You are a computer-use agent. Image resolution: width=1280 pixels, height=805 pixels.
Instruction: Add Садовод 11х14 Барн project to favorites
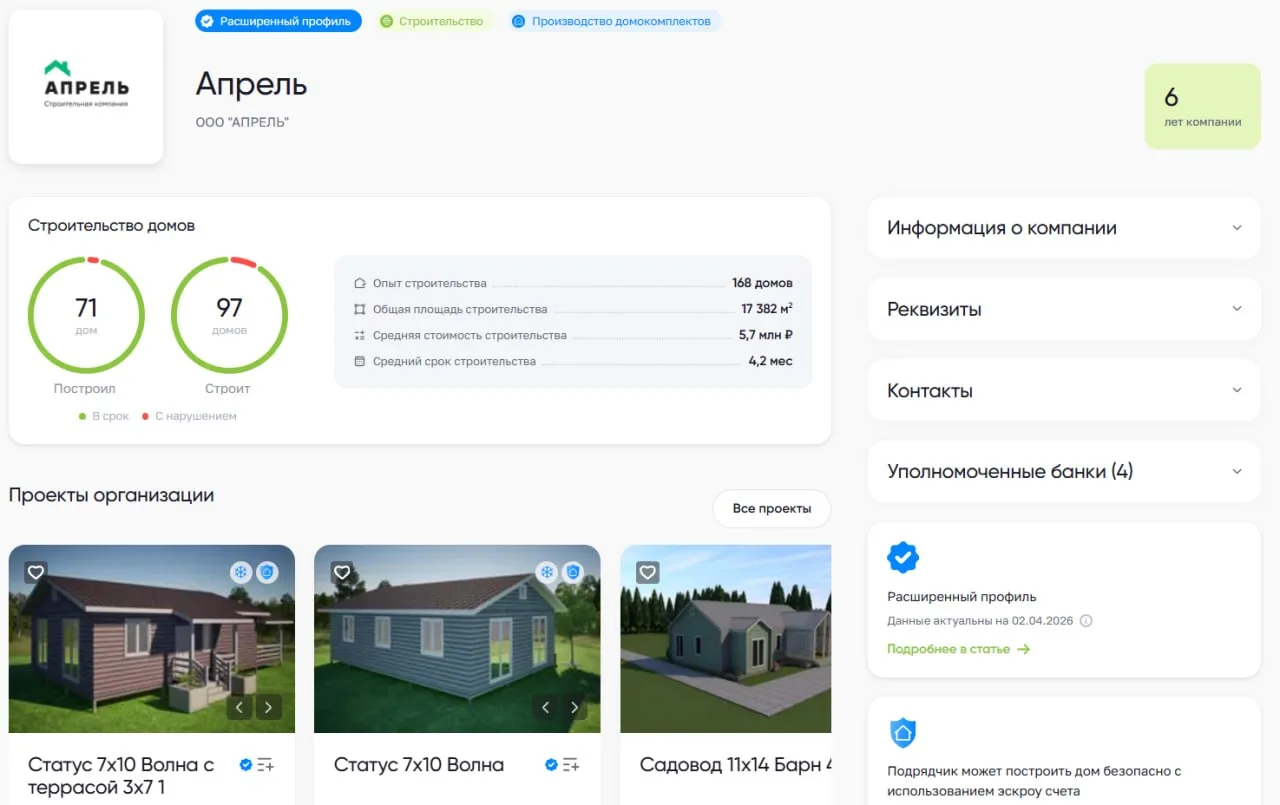pyautogui.click(x=648, y=572)
